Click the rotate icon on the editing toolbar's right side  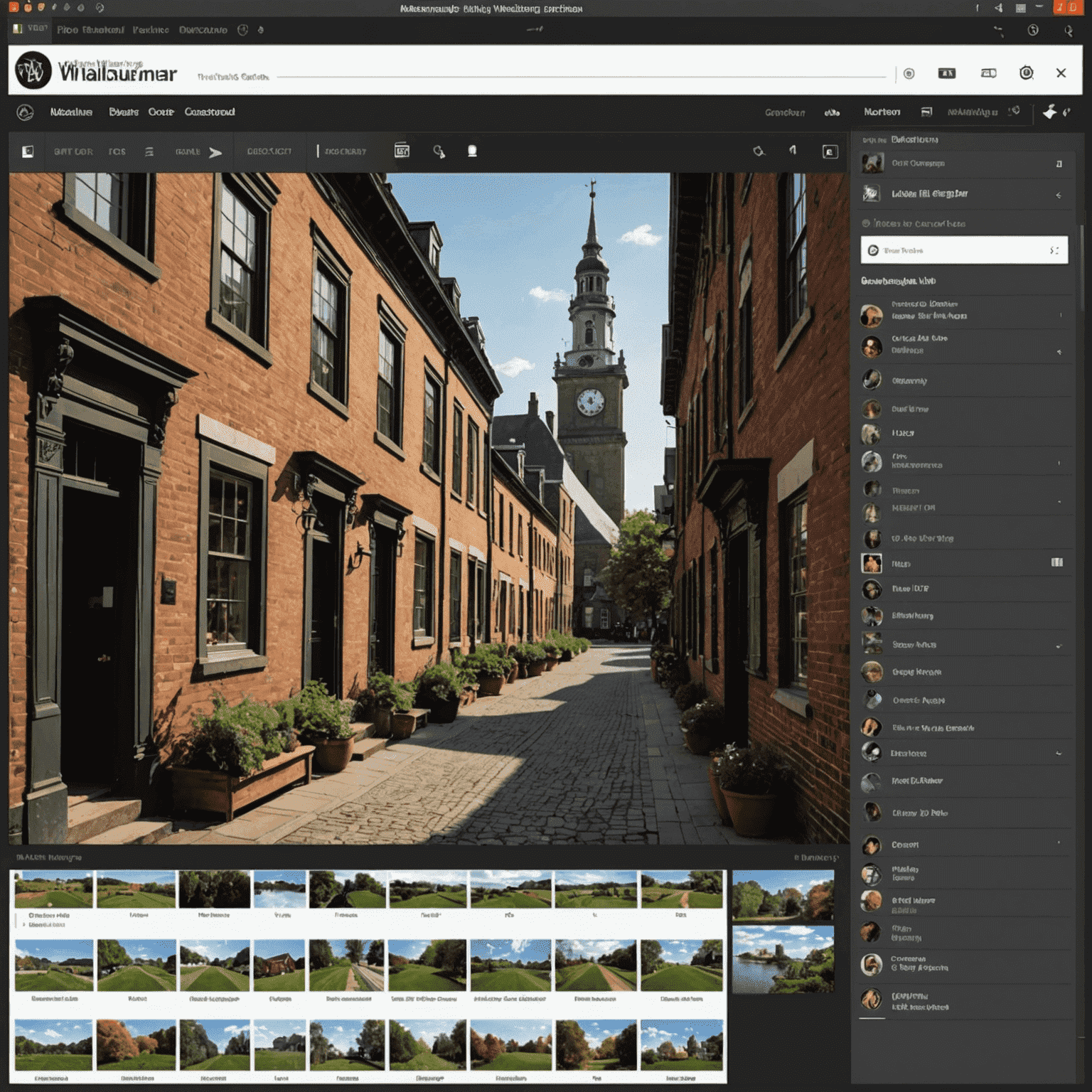(x=759, y=151)
